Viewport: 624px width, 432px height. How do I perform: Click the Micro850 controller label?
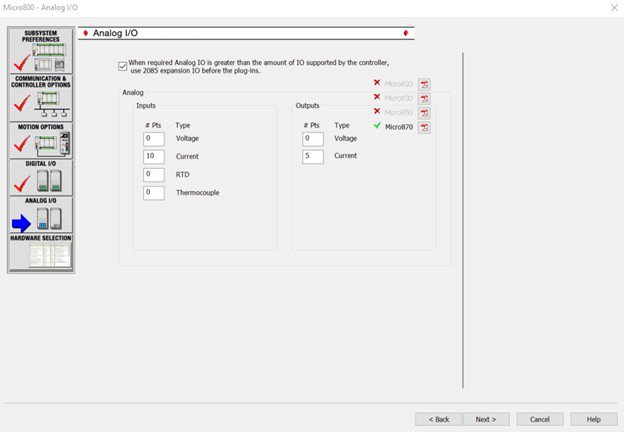point(399,113)
